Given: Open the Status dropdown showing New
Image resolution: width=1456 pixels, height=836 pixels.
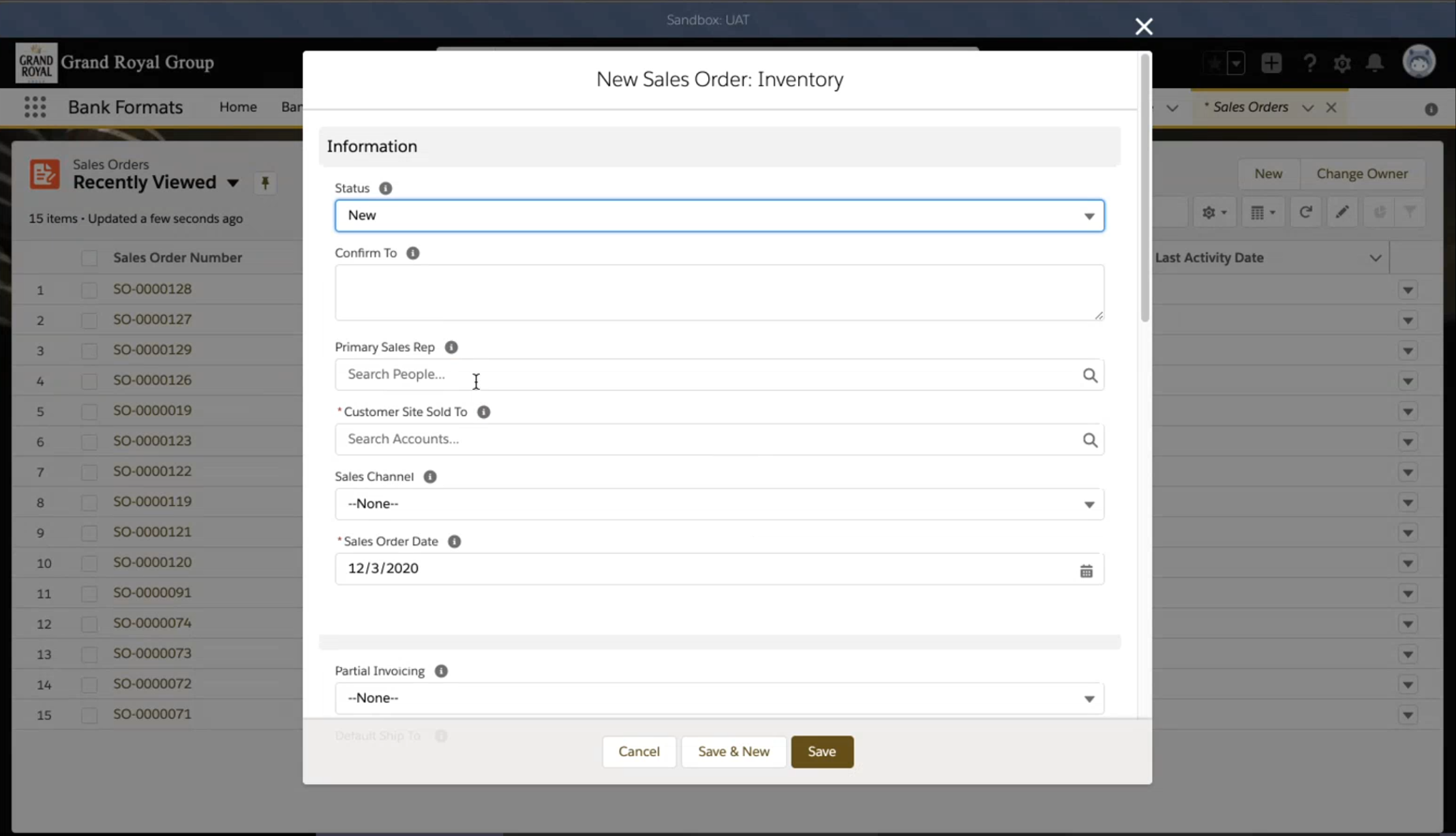Looking at the screenshot, I should 718,215.
